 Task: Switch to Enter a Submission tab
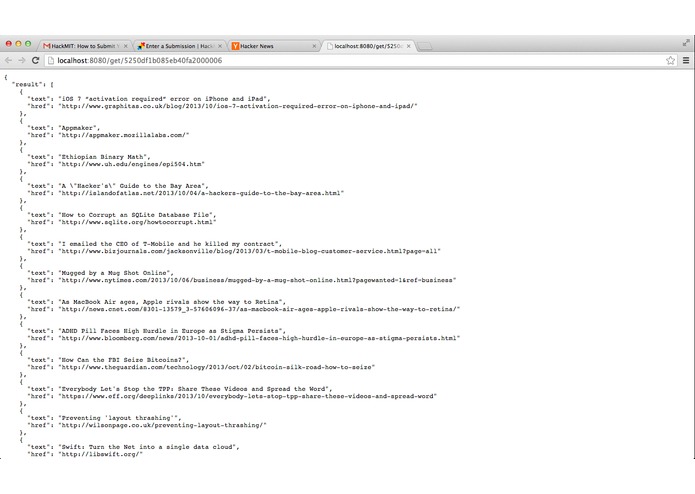click(x=179, y=46)
